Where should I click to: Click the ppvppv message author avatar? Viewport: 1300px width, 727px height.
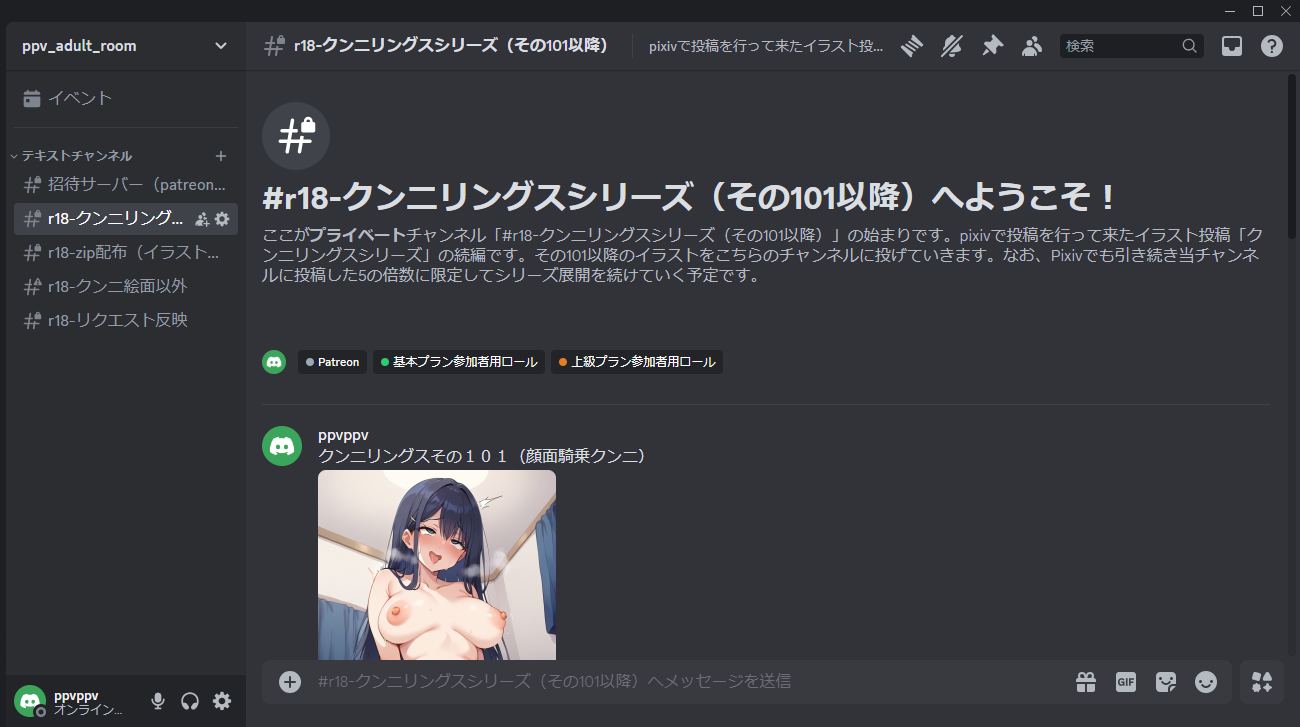pos(282,446)
